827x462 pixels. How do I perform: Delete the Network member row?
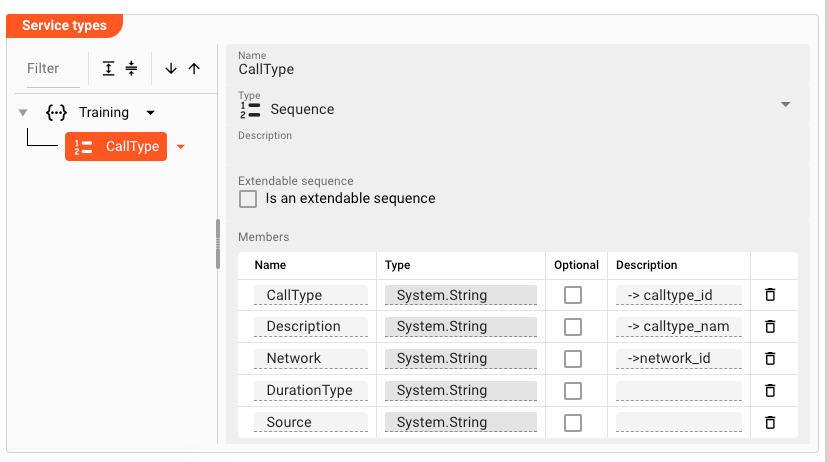click(770, 358)
